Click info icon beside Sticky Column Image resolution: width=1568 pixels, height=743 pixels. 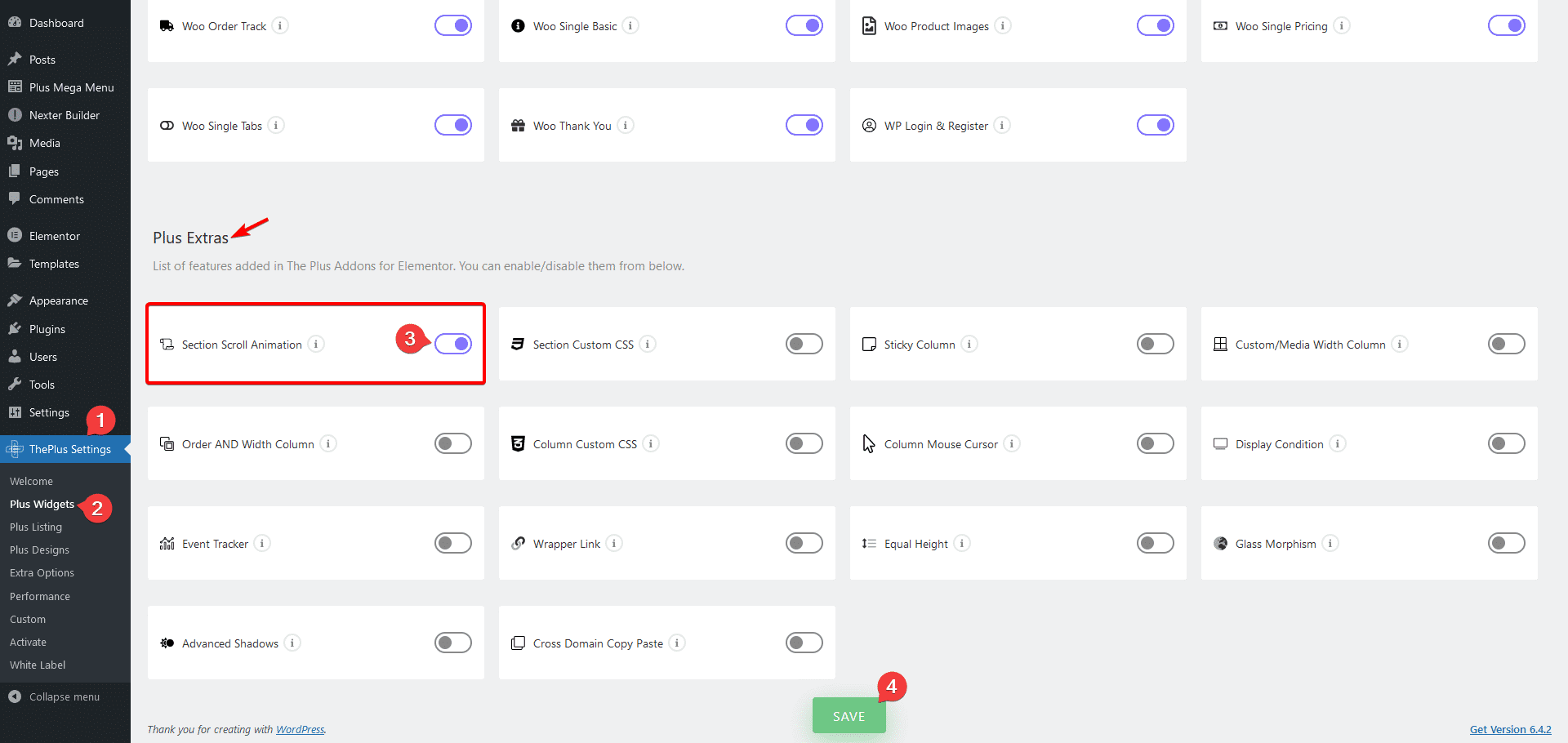pos(969,345)
